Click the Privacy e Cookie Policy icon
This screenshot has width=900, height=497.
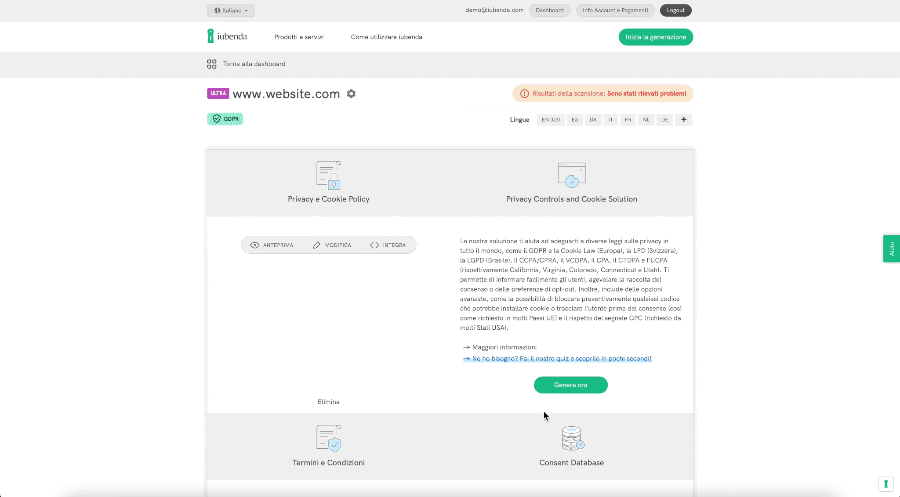point(328,176)
